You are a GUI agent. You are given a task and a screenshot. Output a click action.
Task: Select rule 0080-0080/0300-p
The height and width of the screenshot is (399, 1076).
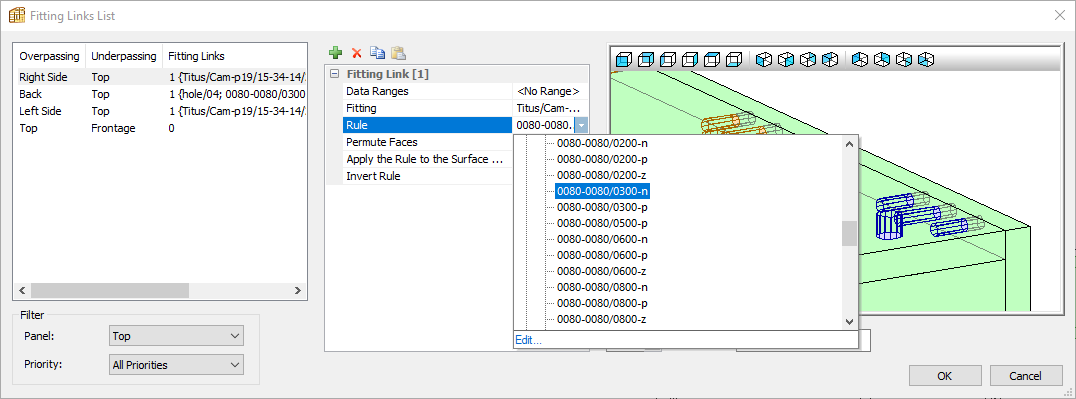click(x=602, y=207)
